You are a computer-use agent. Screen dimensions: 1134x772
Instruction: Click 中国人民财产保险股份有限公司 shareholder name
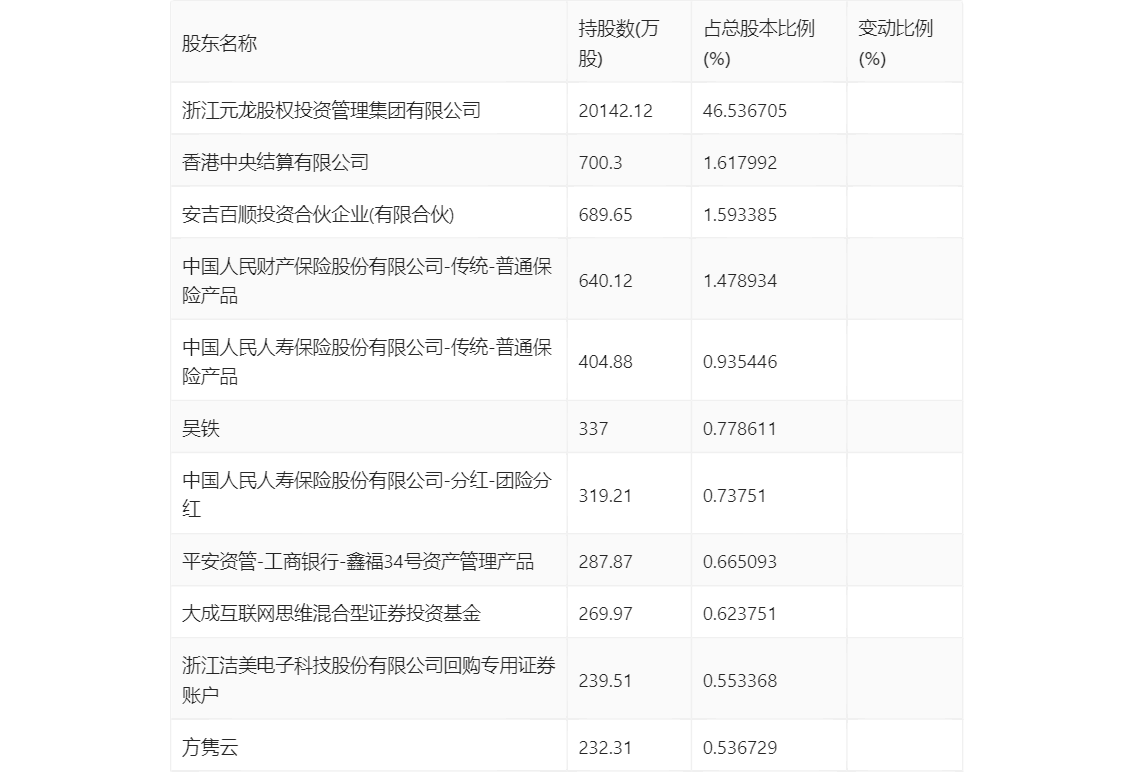[366, 280]
